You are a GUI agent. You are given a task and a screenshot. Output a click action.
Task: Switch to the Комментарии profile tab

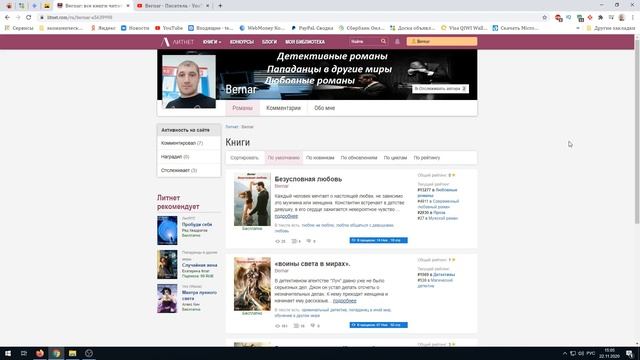283,108
